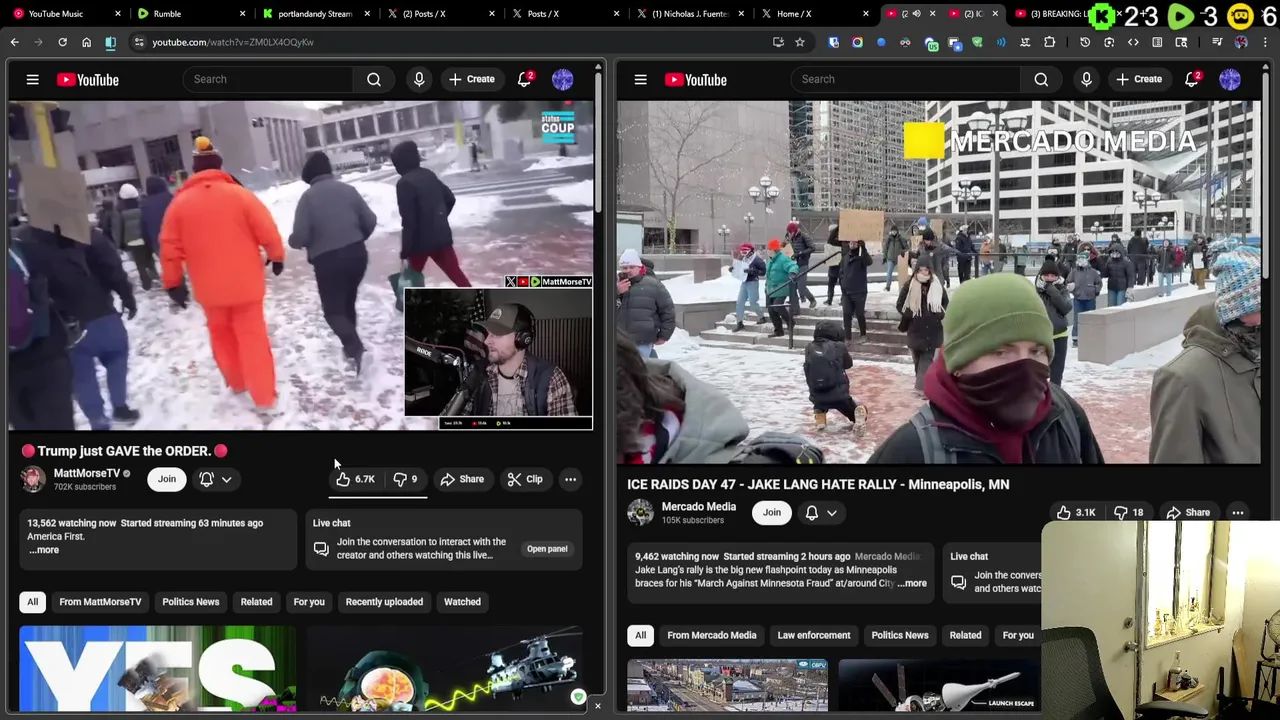The image size is (1280, 720).
Task: Like the Mercado Media video (3.1K)
Action: (x=1075, y=512)
